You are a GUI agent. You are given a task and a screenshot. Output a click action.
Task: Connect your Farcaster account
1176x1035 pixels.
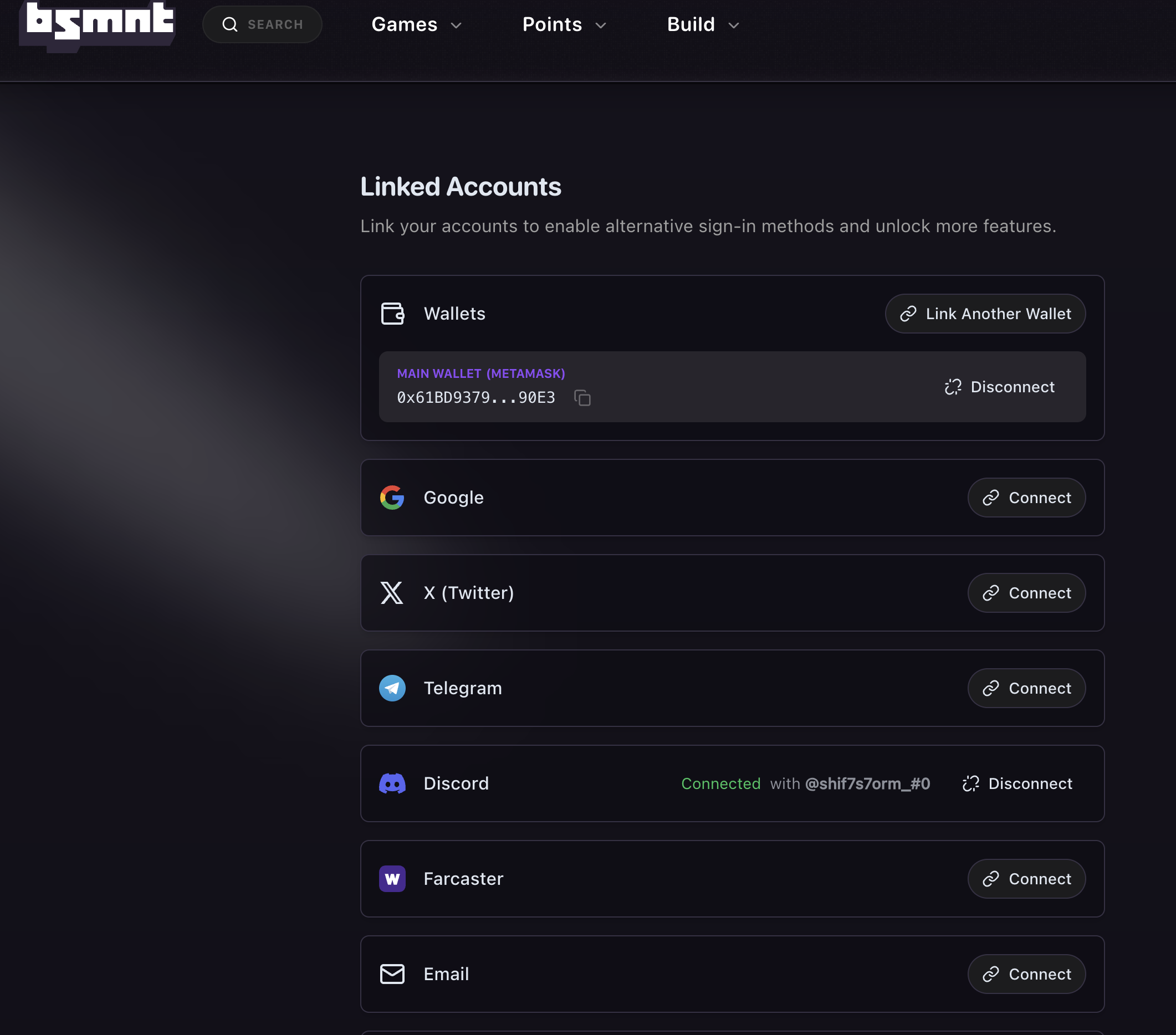[x=1026, y=879]
